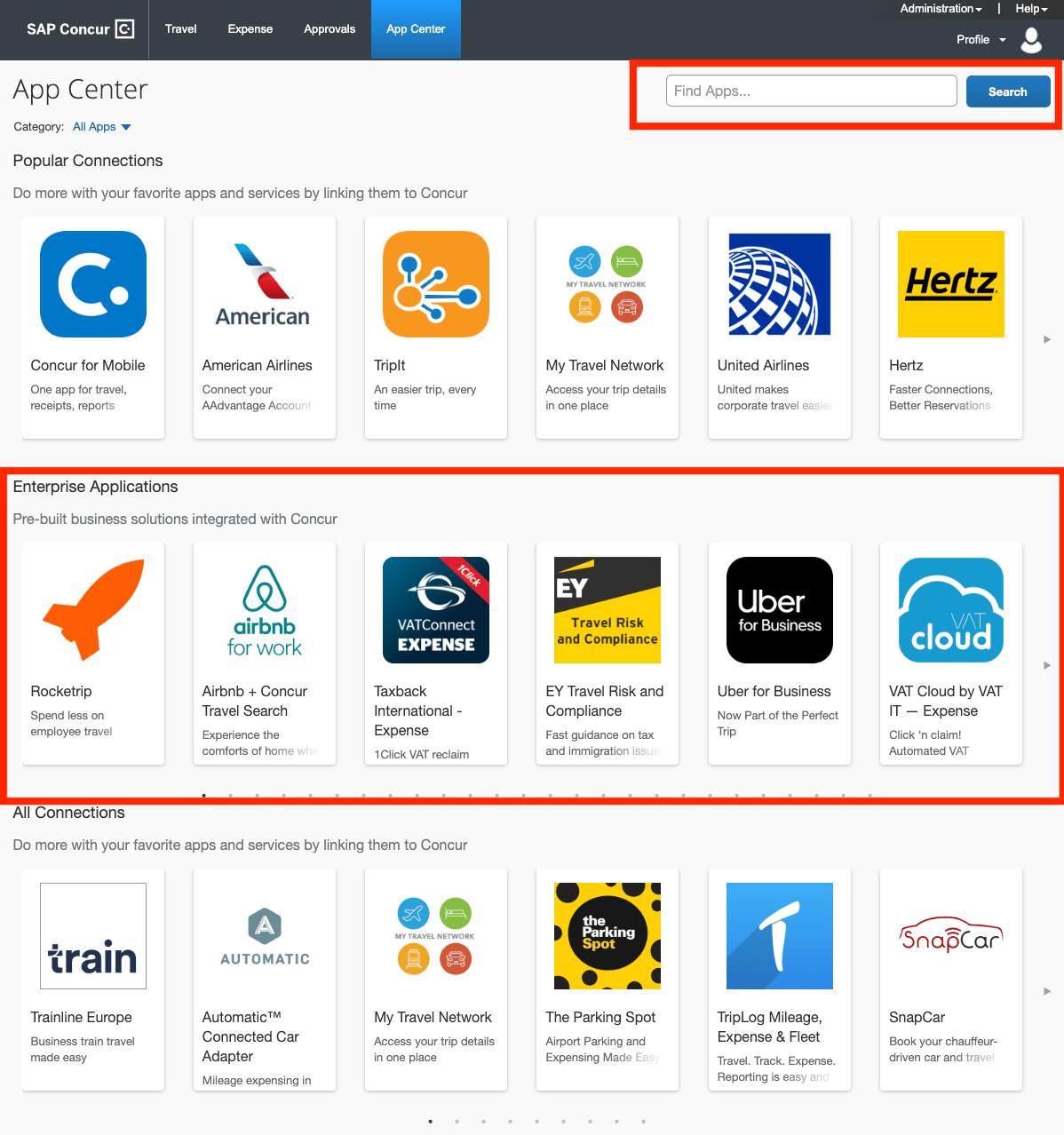Select last Enterprise Applications carousel dot
This screenshot has width=1064, height=1135.
[x=870, y=796]
